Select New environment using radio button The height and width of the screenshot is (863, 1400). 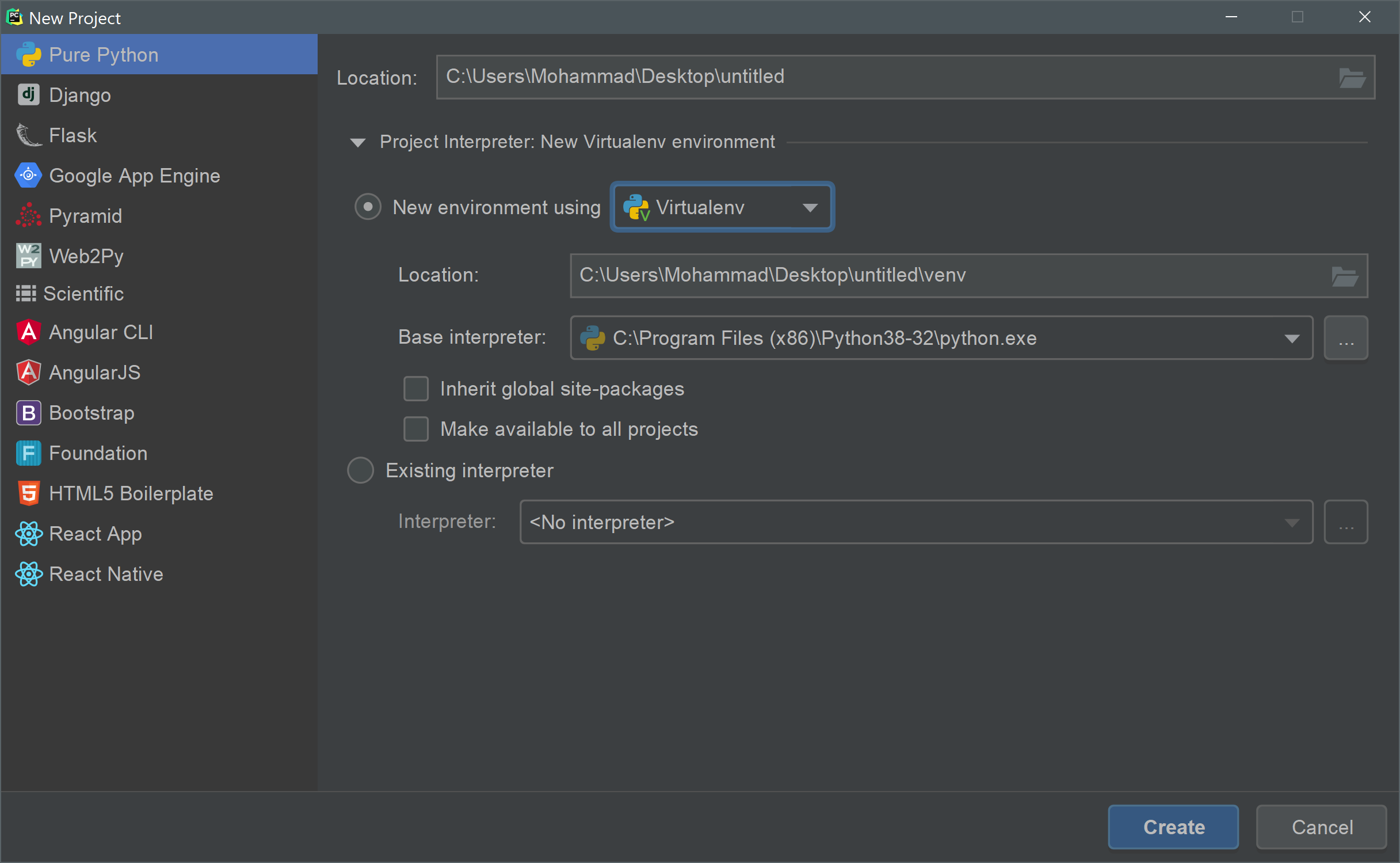pyautogui.click(x=368, y=207)
